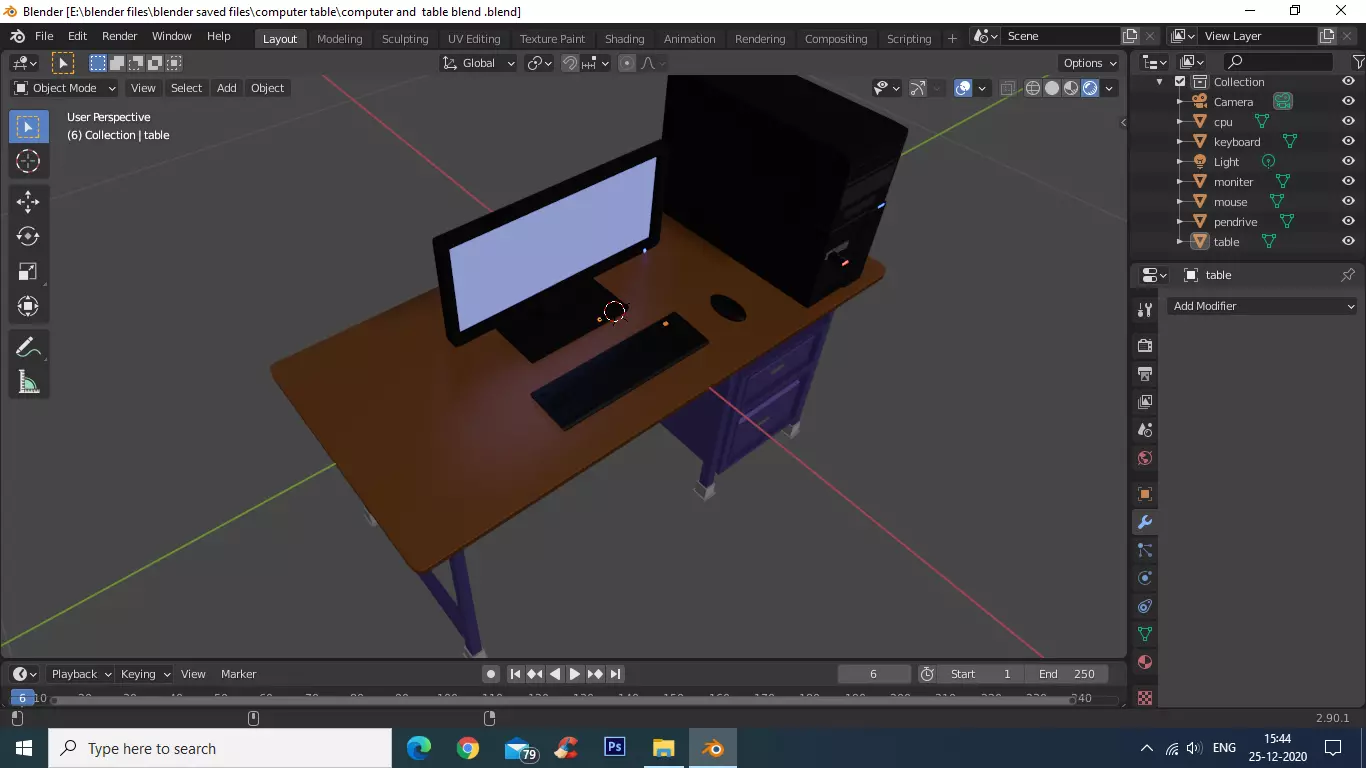The height and width of the screenshot is (768, 1366).
Task: Jump to the timeline end frame
Action: [616, 674]
